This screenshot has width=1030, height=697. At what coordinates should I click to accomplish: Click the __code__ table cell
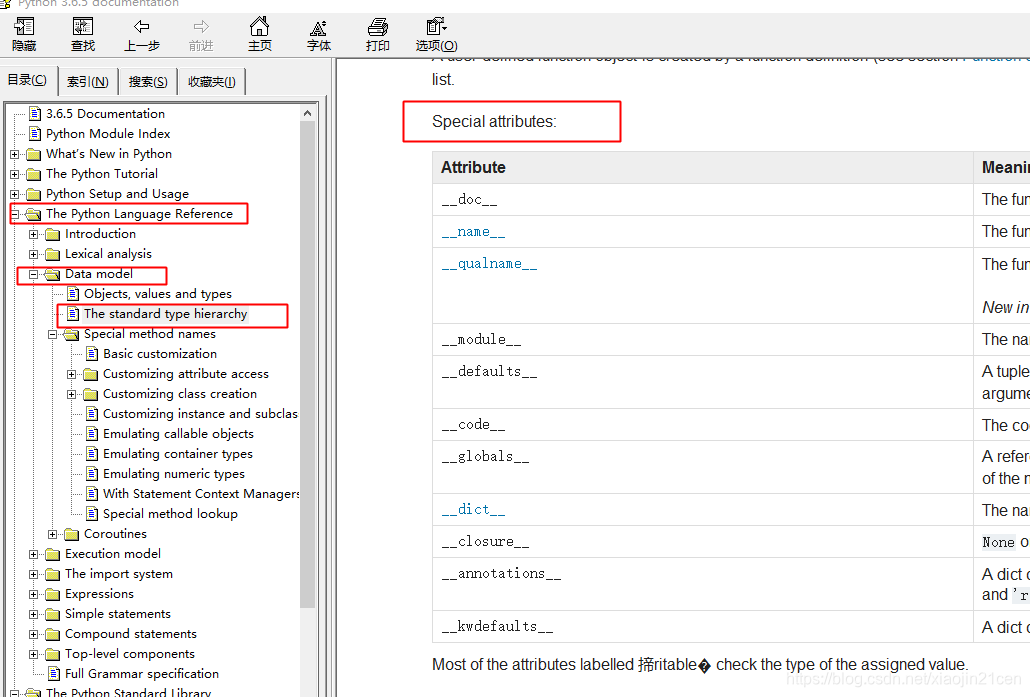coord(702,425)
